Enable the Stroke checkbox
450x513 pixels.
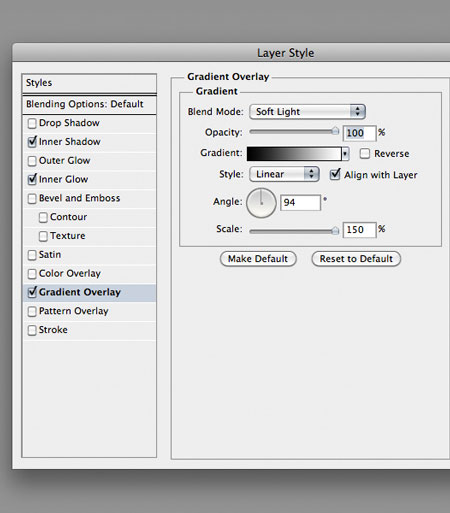click(x=32, y=330)
